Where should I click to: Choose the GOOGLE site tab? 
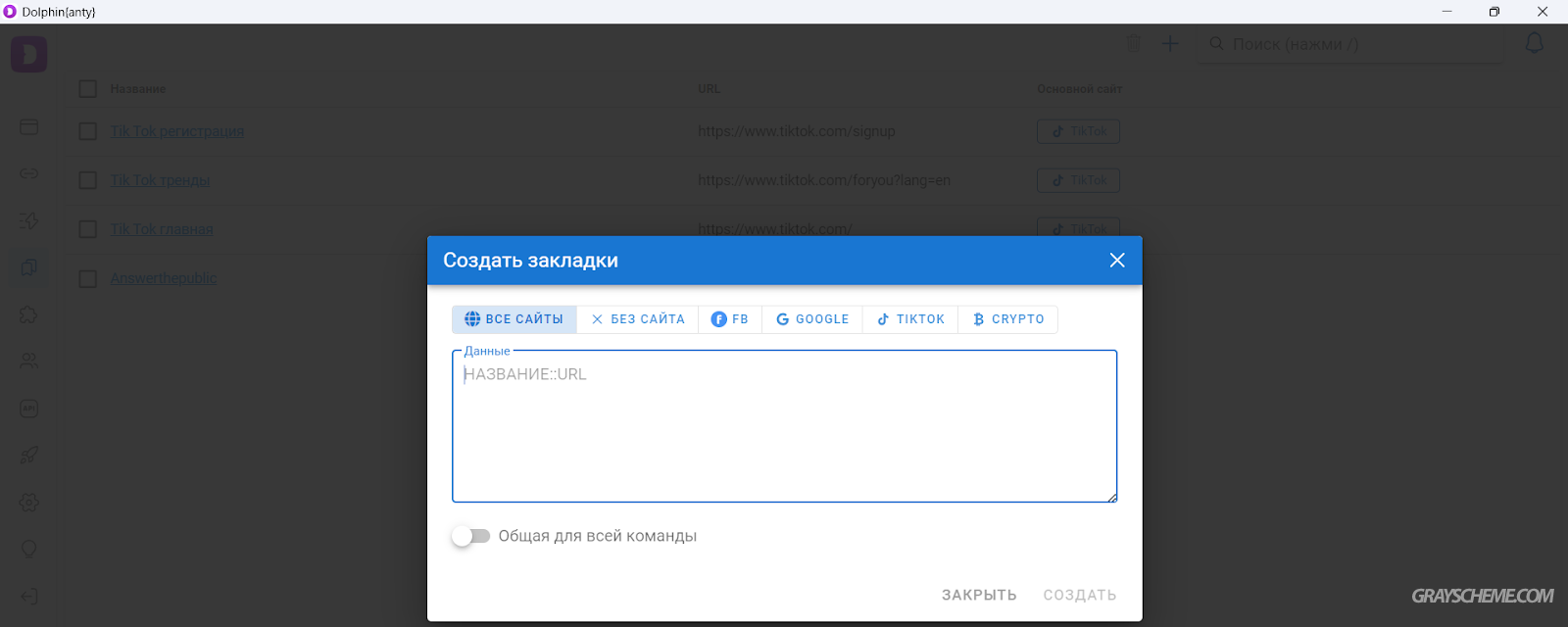(x=812, y=319)
